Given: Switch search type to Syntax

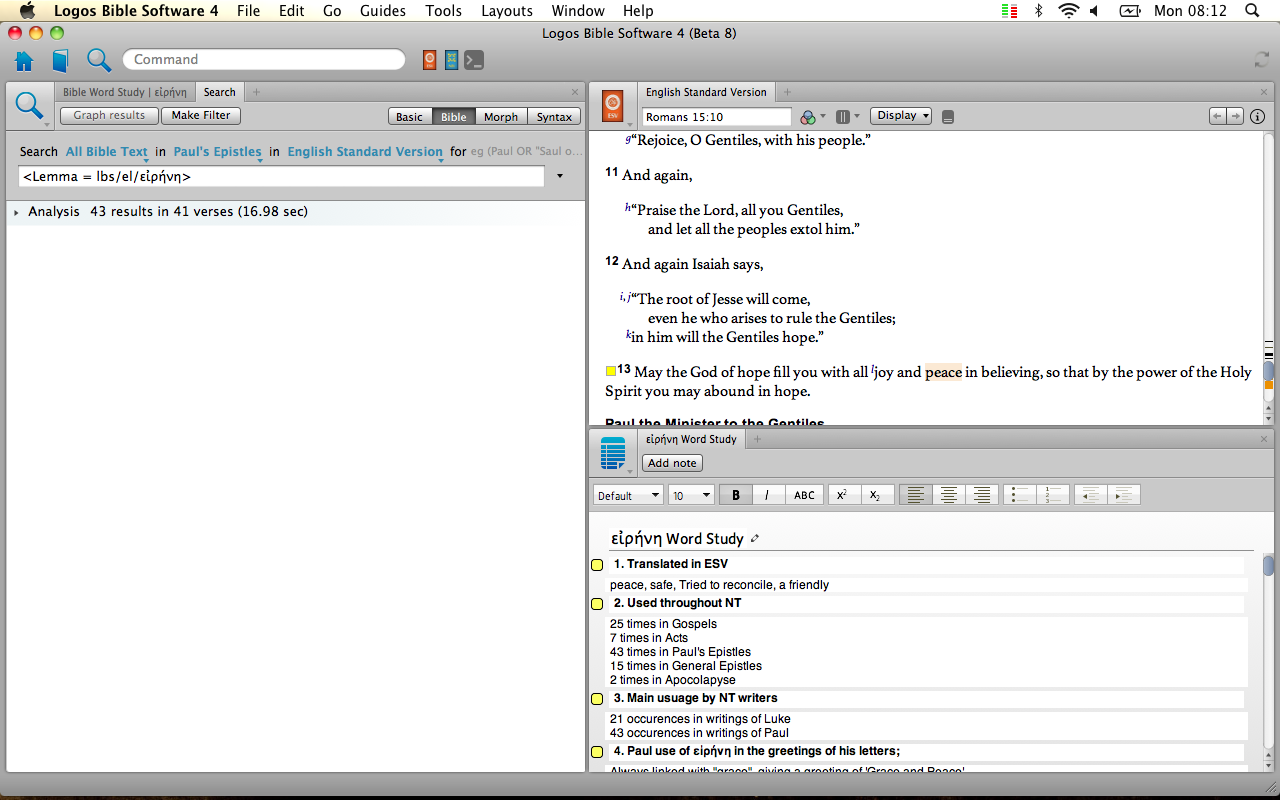Looking at the screenshot, I should [x=554, y=117].
